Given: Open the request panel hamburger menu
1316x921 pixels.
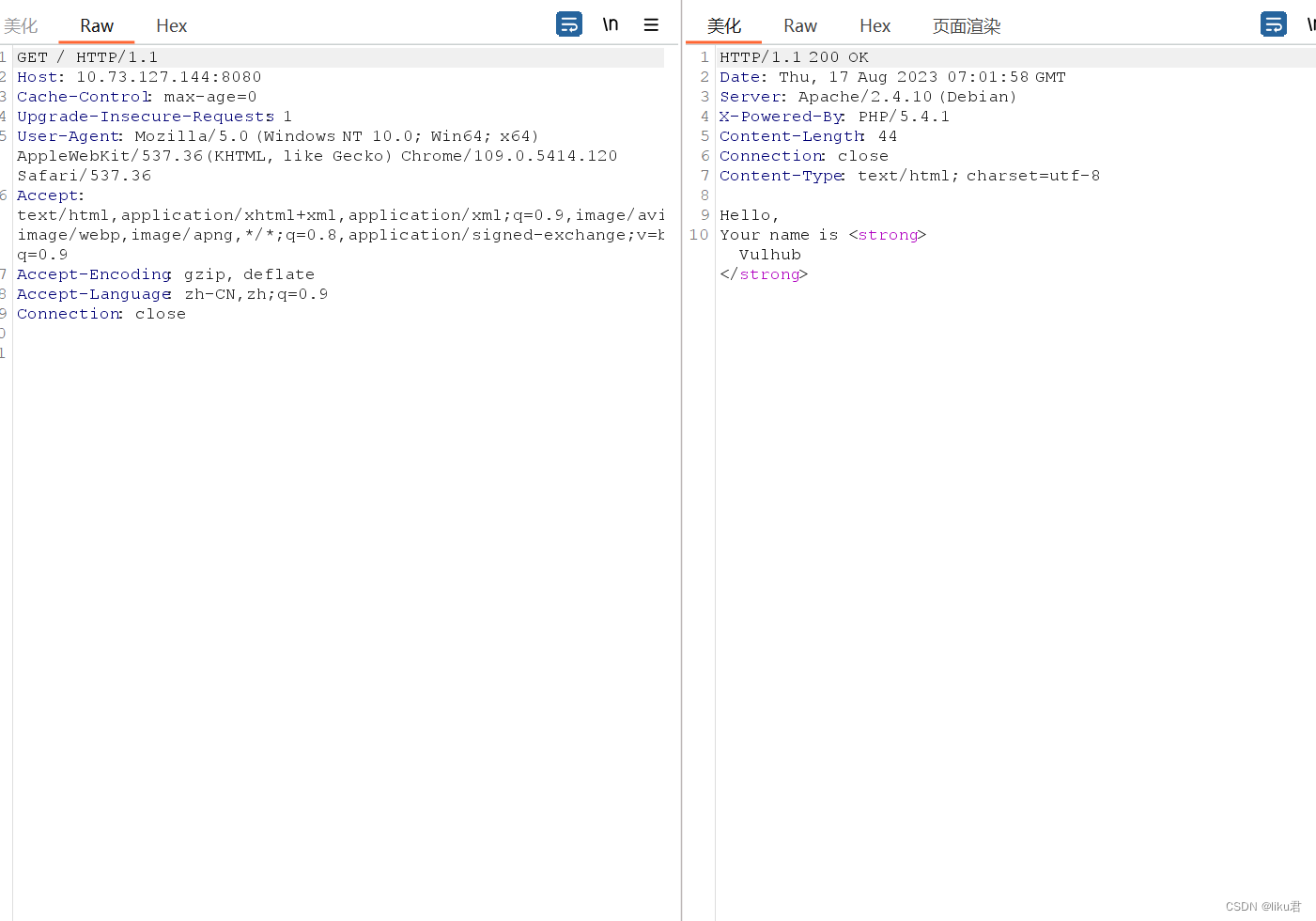Looking at the screenshot, I should (651, 24).
